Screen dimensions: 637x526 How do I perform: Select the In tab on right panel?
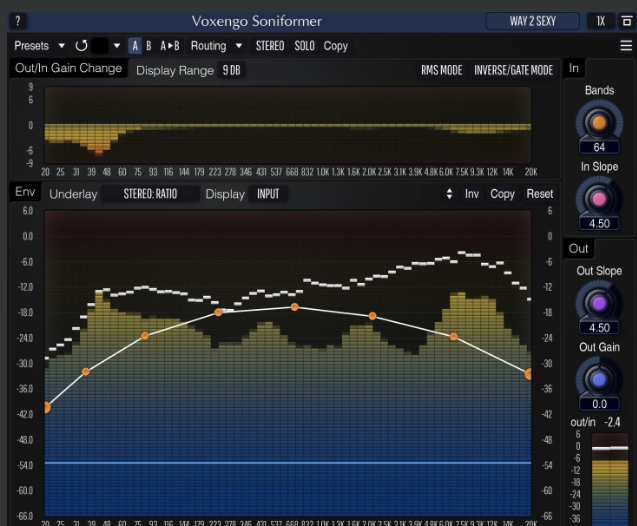574,68
